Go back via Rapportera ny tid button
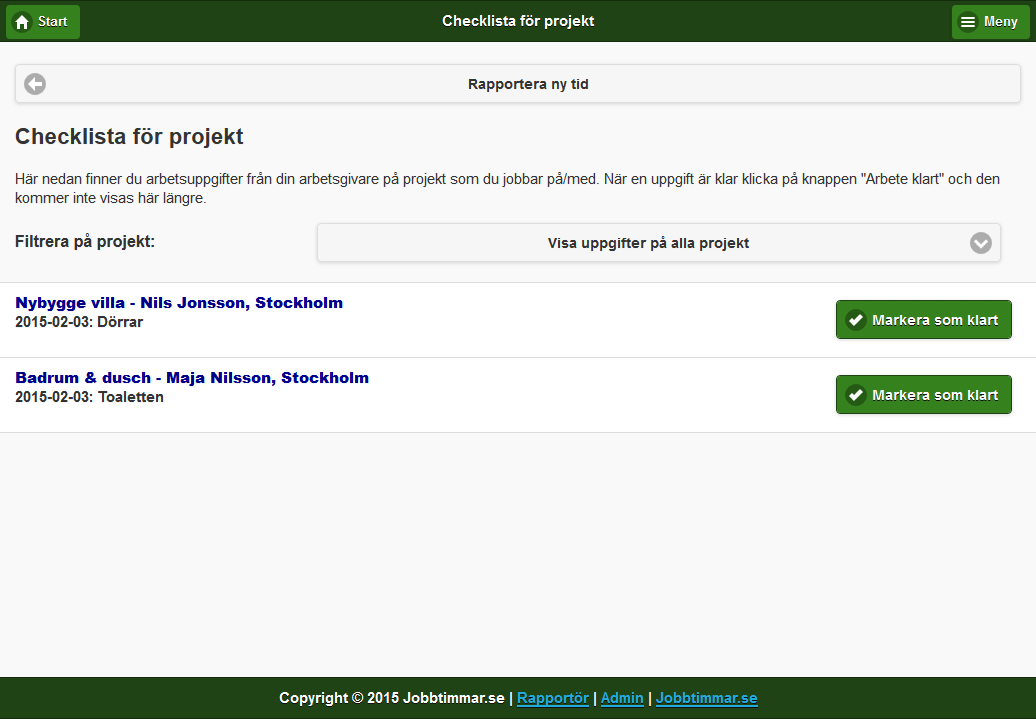Image resolution: width=1036 pixels, height=719 pixels. [x=517, y=84]
